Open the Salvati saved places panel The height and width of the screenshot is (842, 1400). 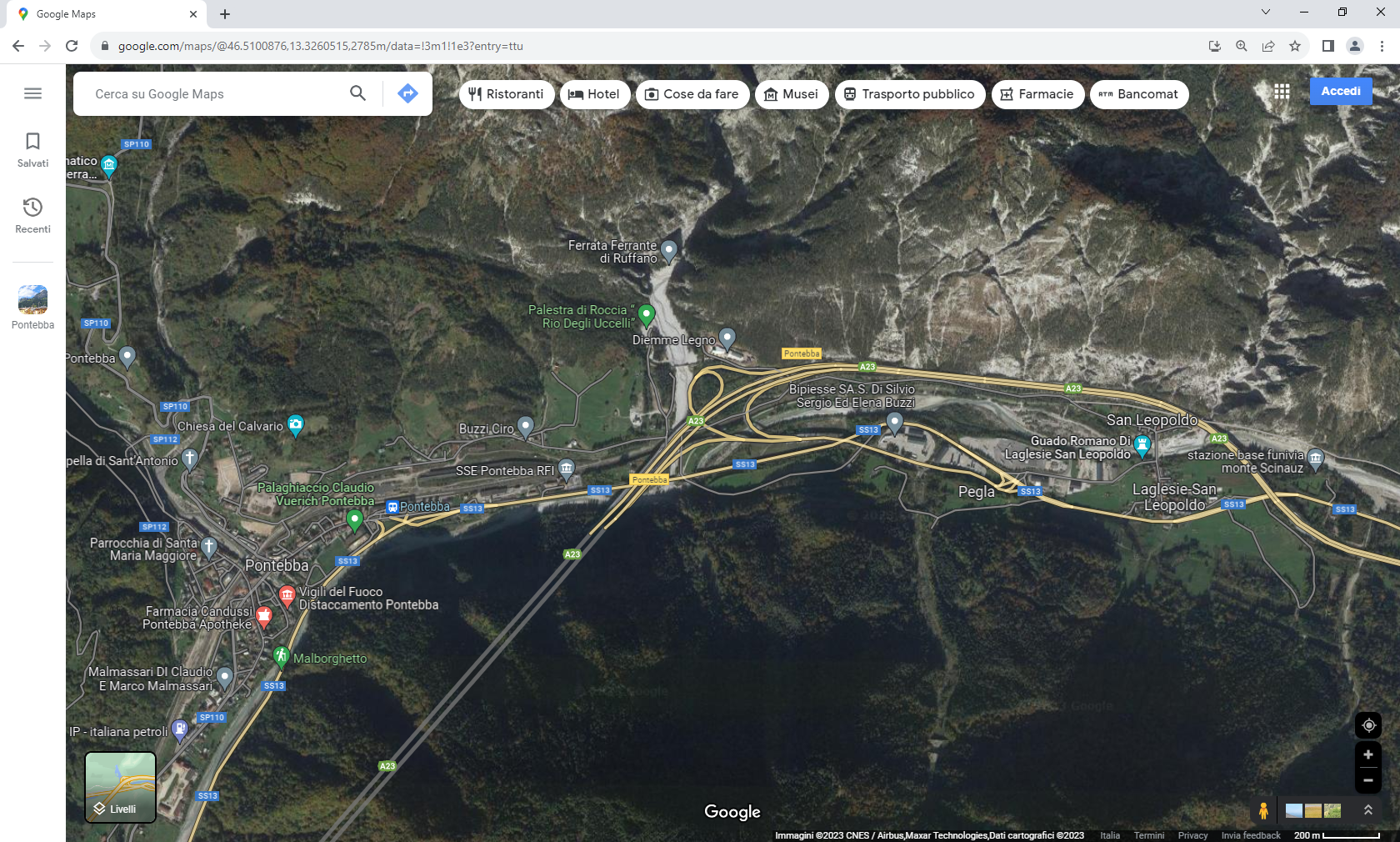click(32, 149)
